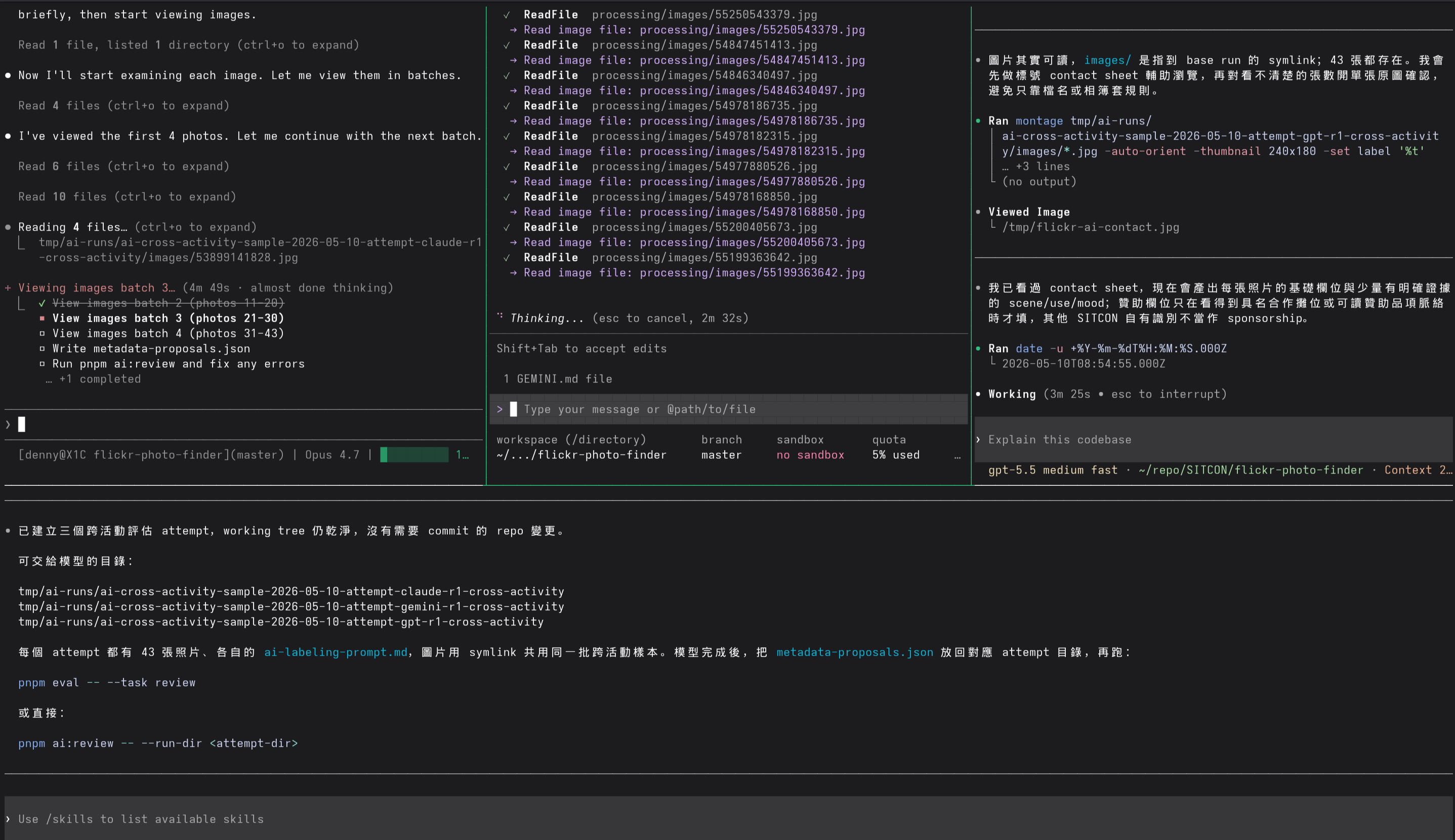Click the spinner icon beside 'Viewing images batch 3…'
Image resolution: width=1455 pixels, height=840 pixels.
8,288
